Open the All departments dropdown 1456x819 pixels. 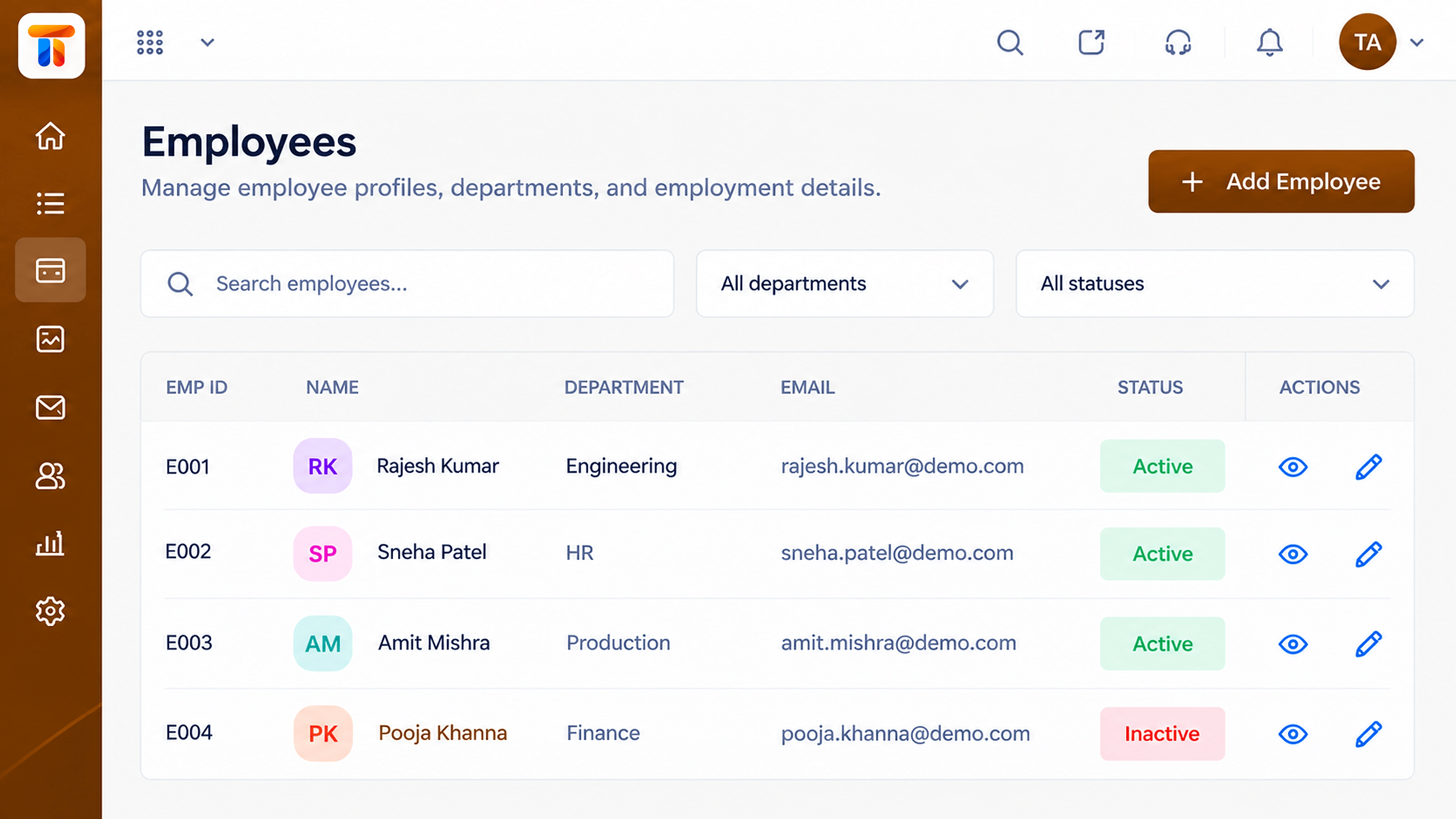tap(845, 284)
